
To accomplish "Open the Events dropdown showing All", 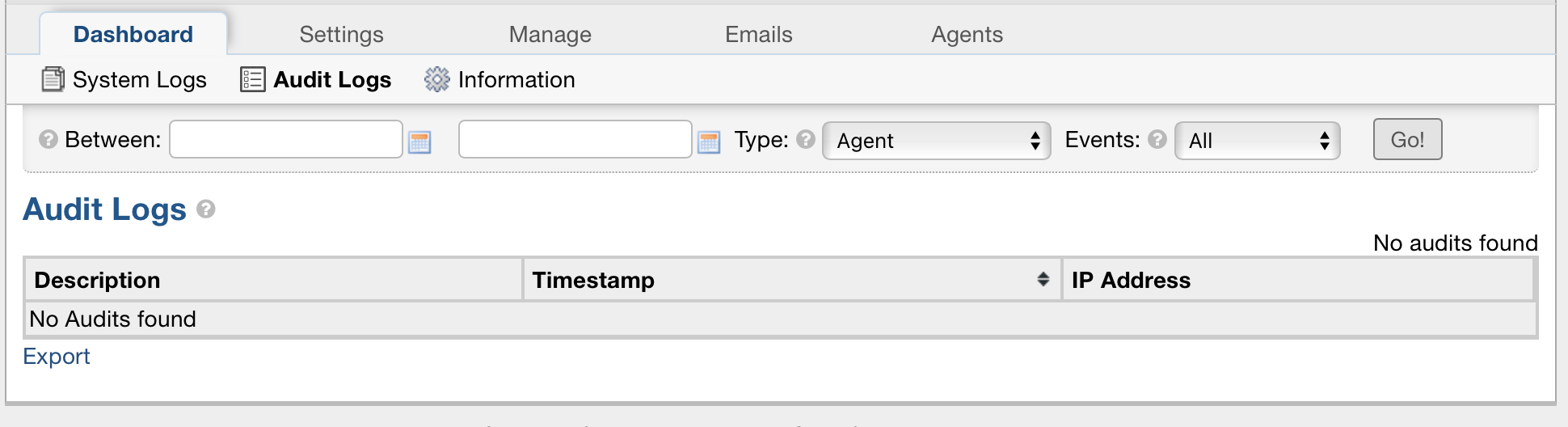I will click(x=1257, y=141).
